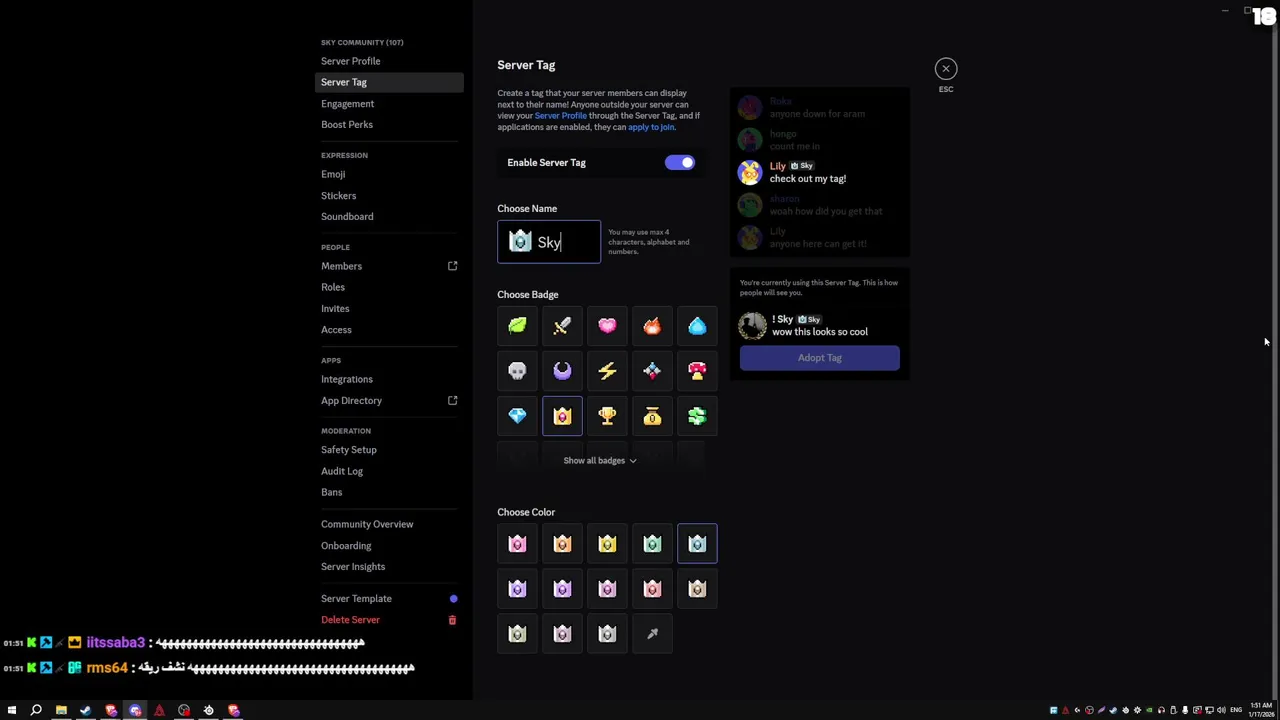The width and height of the screenshot is (1280, 720).
Task: Select the red mushroom badge
Action: tap(697, 371)
